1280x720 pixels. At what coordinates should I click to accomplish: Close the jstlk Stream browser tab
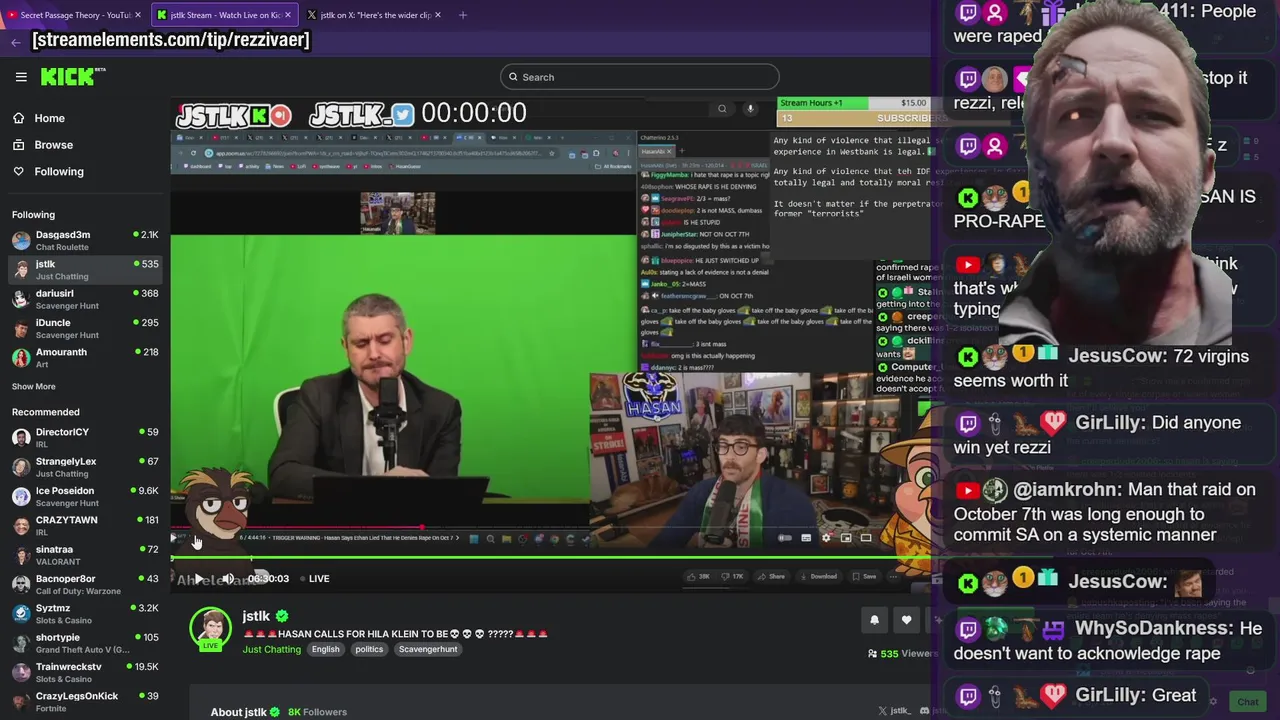[288, 15]
